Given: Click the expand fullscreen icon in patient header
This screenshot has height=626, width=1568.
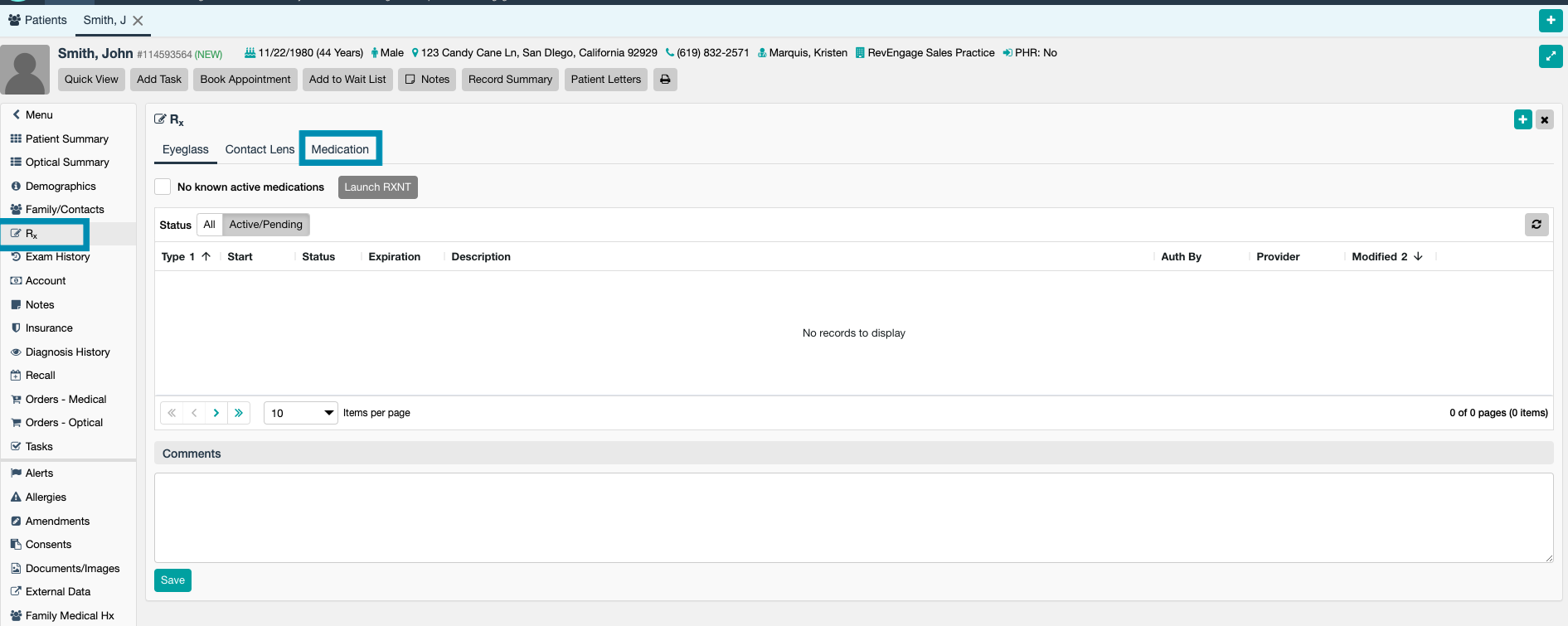Looking at the screenshot, I should [x=1551, y=56].
